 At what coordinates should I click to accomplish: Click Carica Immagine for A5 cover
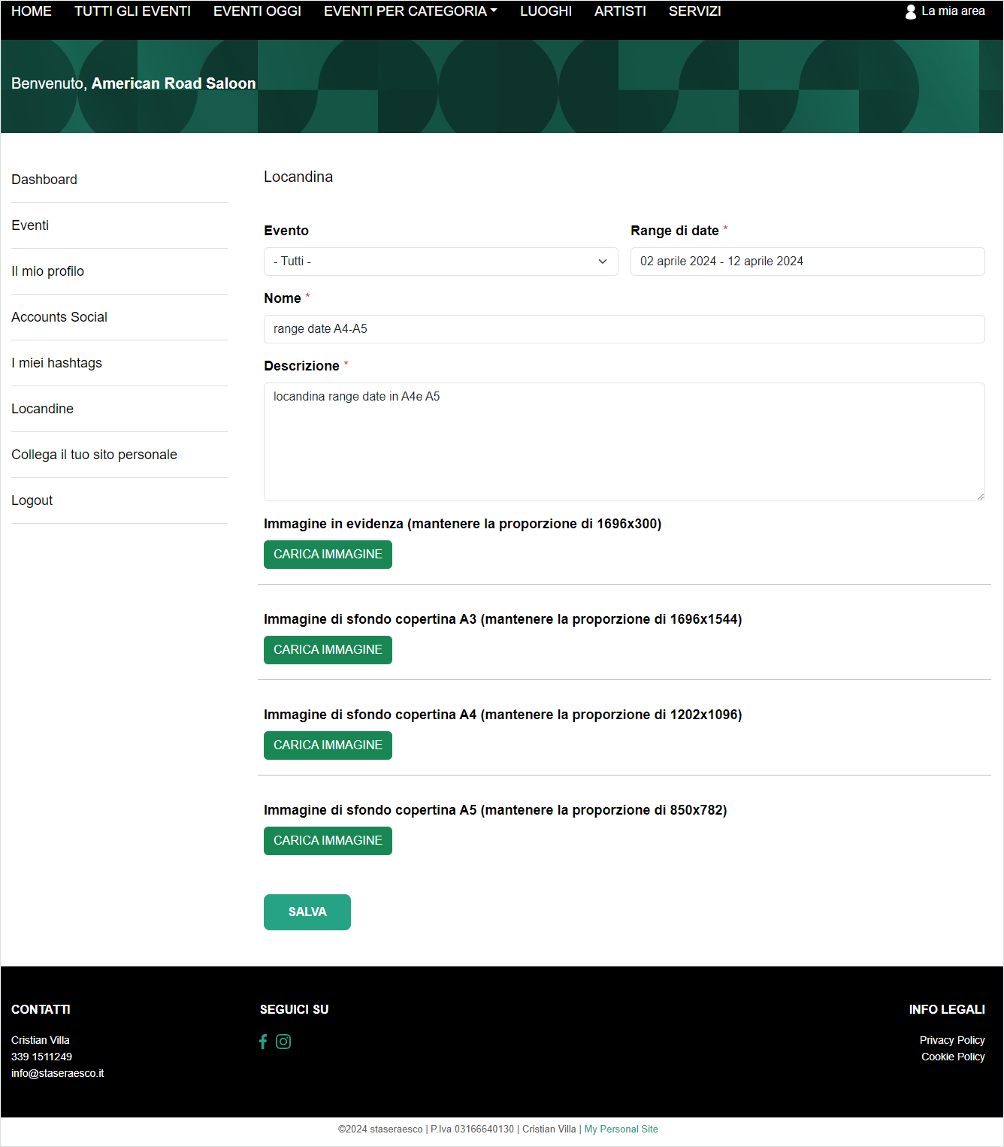(x=327, y=841)
